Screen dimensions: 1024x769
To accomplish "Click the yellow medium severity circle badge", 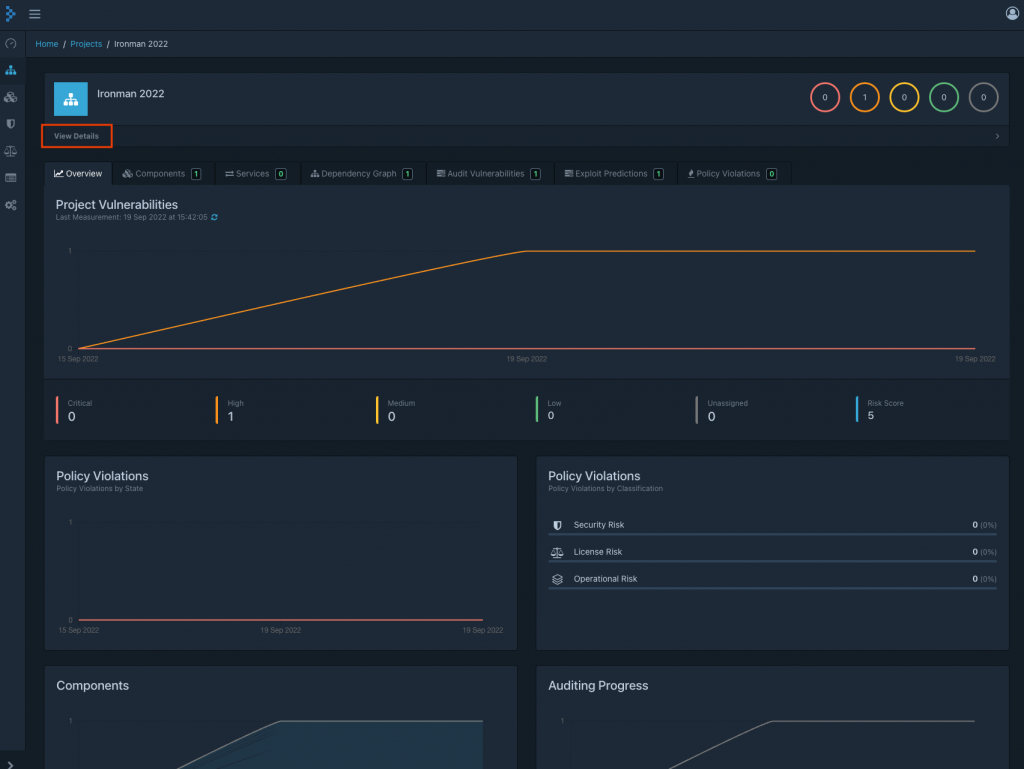I will coord(904,97).
